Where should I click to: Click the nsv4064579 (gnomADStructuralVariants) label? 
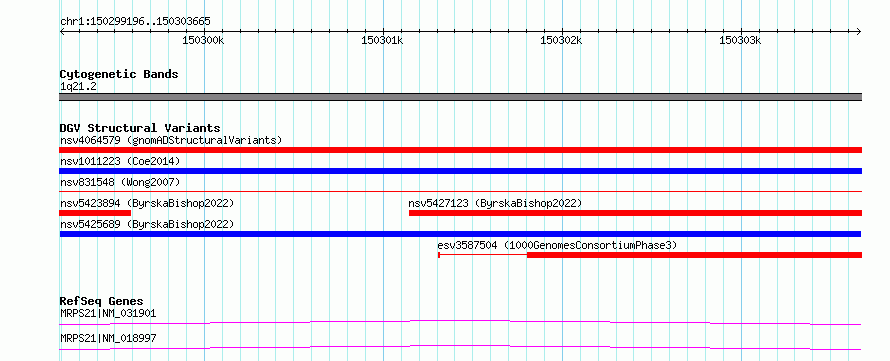coord(171,140)
